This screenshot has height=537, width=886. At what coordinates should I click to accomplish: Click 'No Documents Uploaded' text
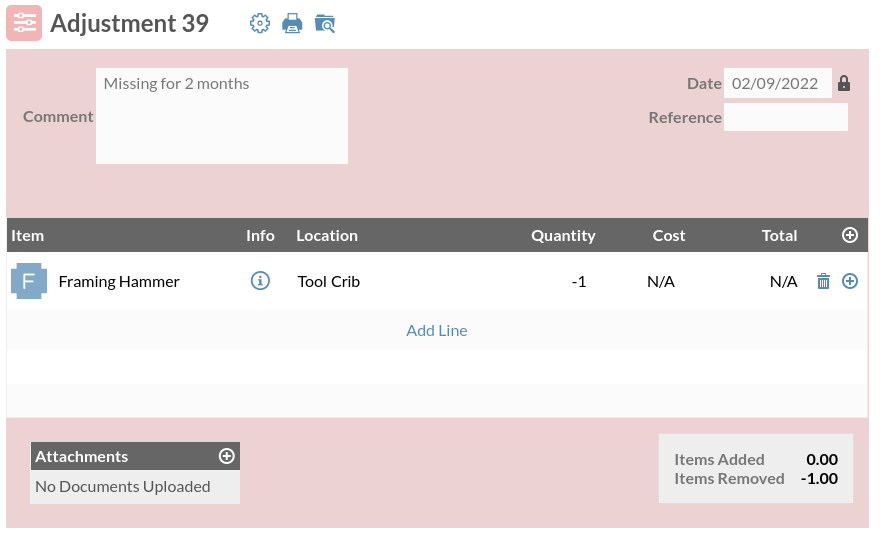click(123, 487)
